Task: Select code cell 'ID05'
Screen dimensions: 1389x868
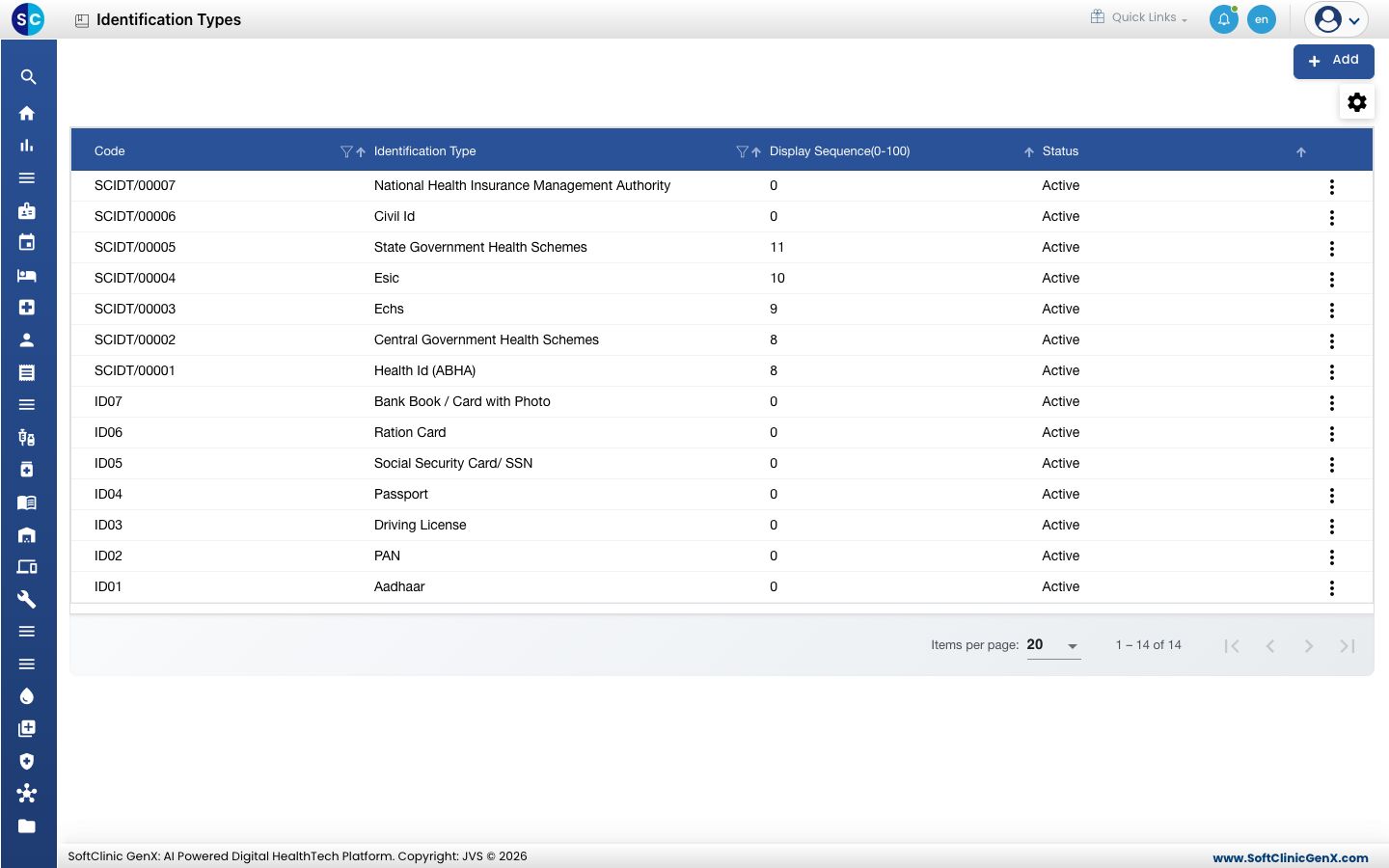Action: pos(108,464)
